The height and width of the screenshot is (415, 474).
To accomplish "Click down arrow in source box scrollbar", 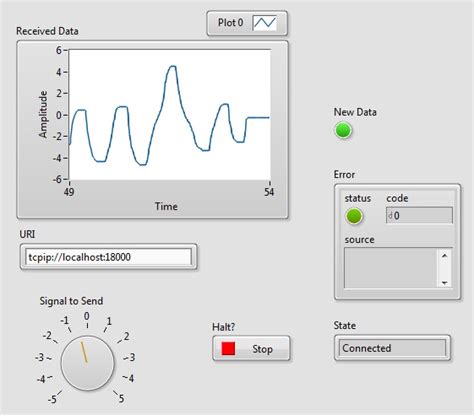I will 444,283.
